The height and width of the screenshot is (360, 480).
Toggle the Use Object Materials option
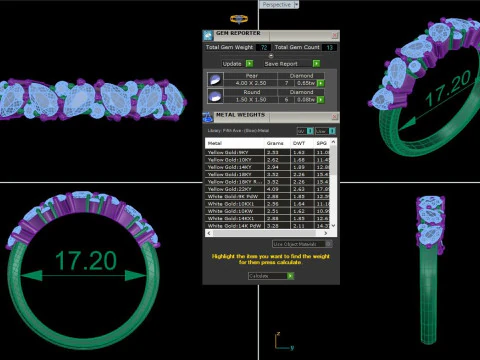coord(328,244)
